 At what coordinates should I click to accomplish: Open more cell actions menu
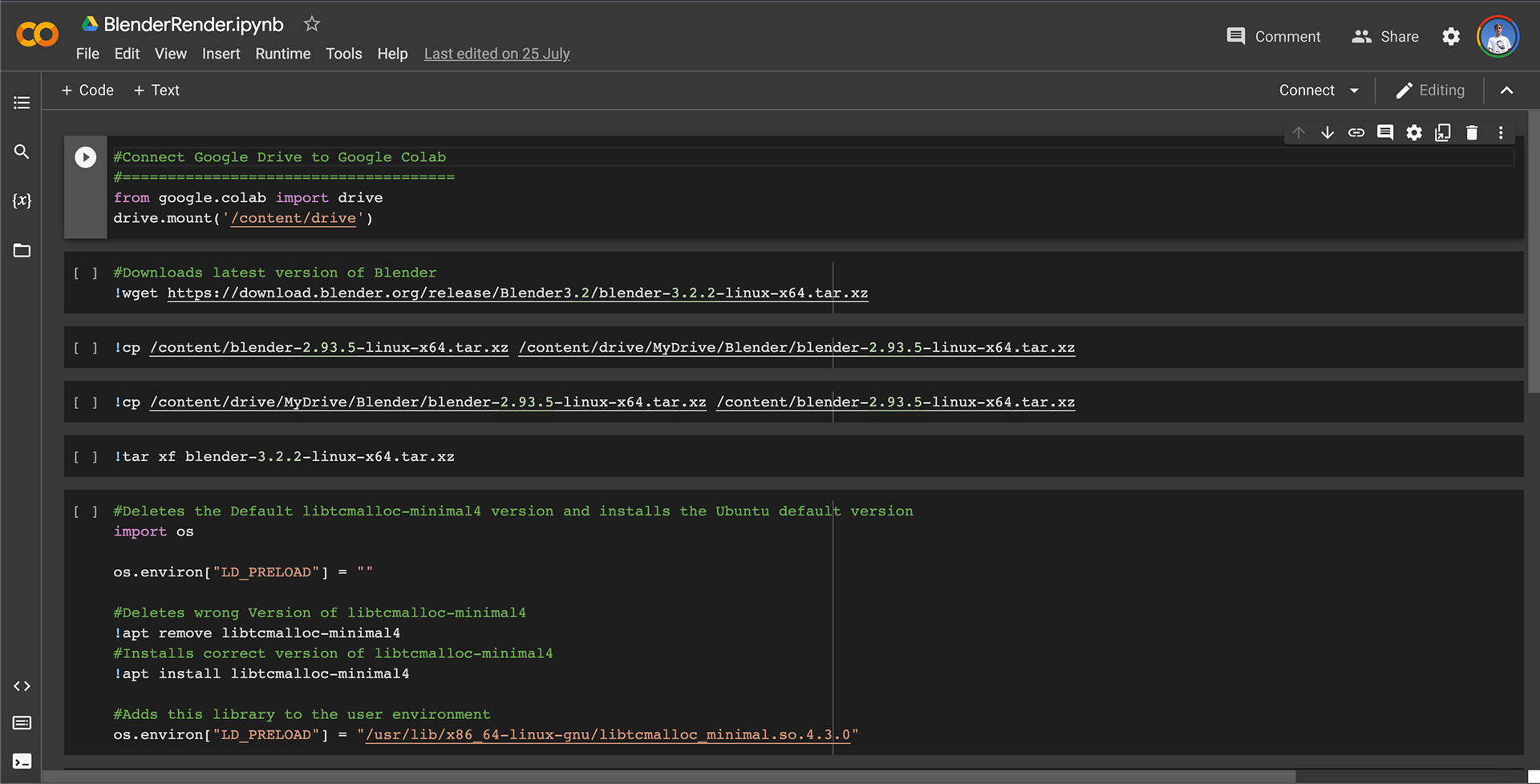[x=1501, y=133]
